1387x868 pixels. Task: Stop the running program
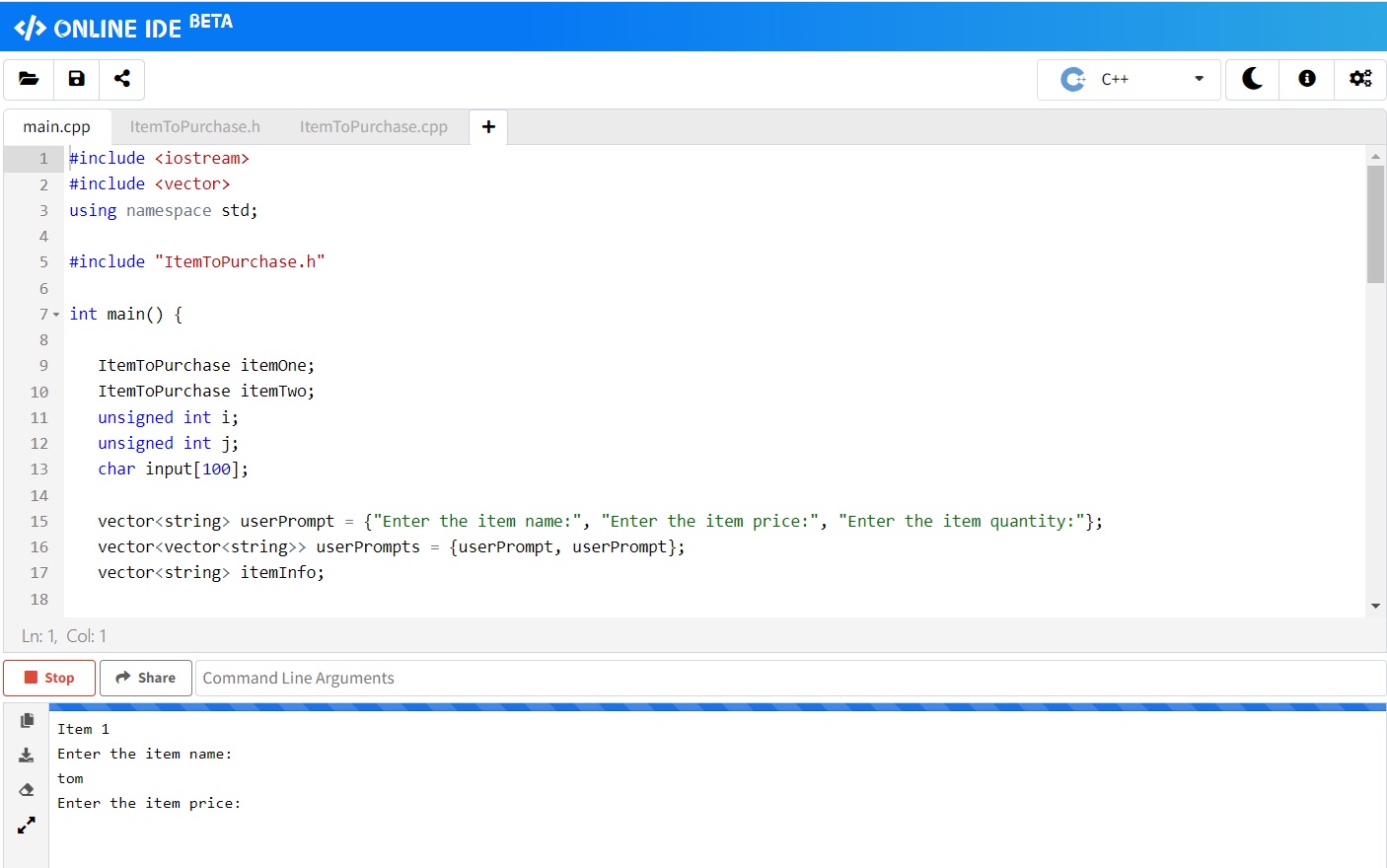[49, 678]
